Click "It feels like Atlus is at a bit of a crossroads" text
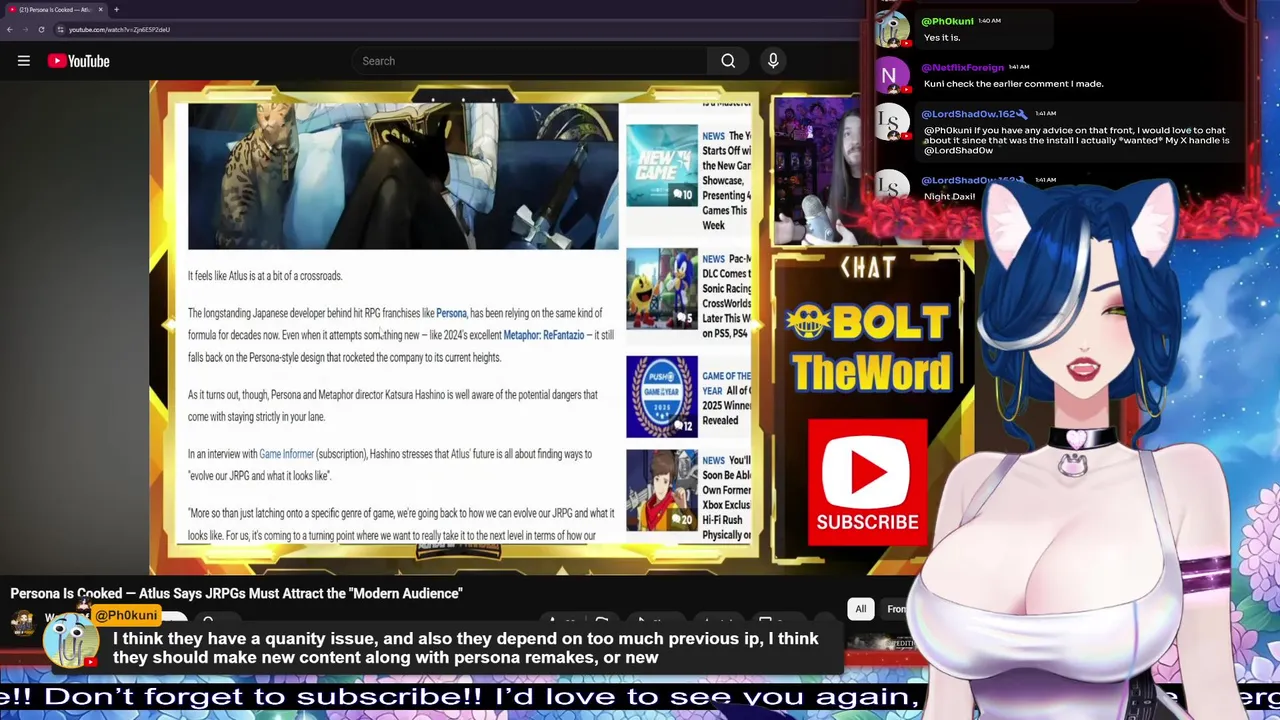This screenshot has height=720, width=1280. [x=265, y=276]
